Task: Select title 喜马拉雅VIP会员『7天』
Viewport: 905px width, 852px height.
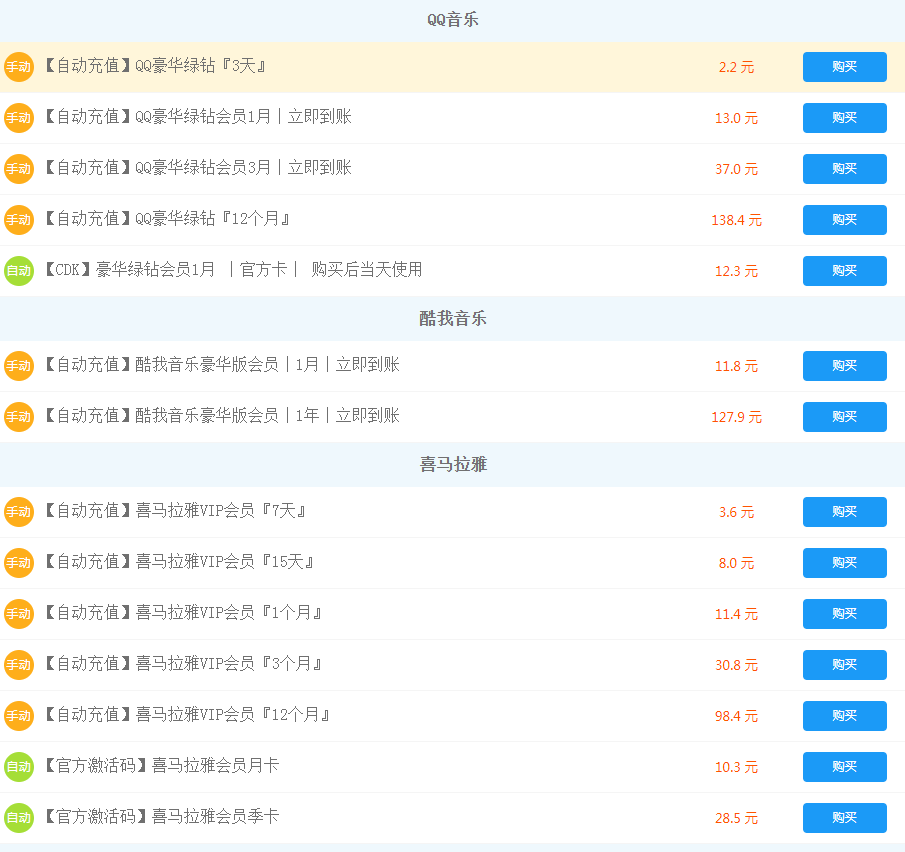Action: click(x=175, y=511)
